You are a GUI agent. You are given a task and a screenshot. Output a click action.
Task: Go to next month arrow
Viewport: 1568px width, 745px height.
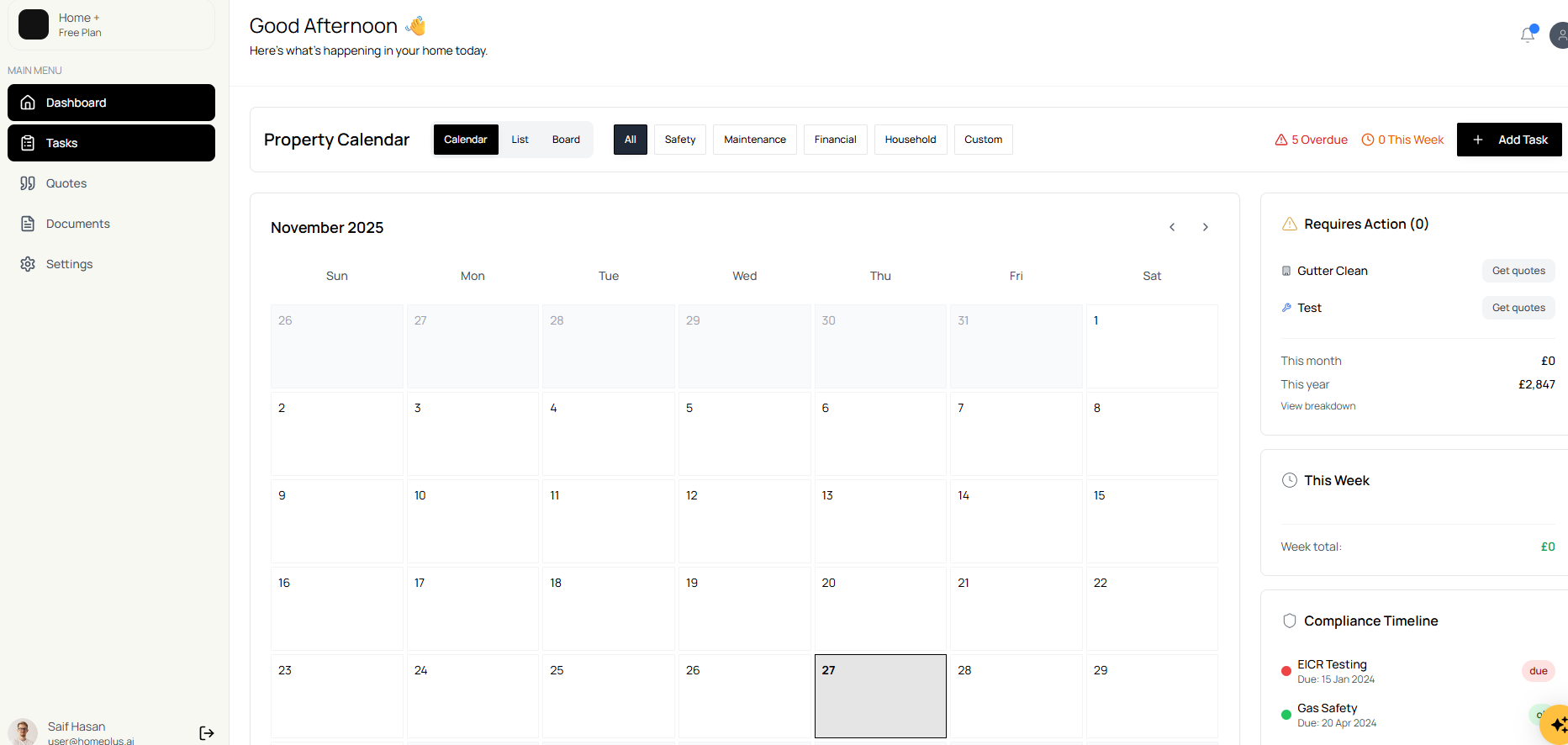[x=1206, y=227]
